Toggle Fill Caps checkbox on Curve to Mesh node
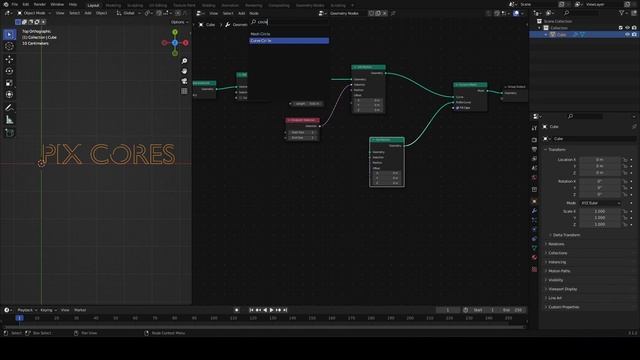640x360 pixels. coord(458,108)
